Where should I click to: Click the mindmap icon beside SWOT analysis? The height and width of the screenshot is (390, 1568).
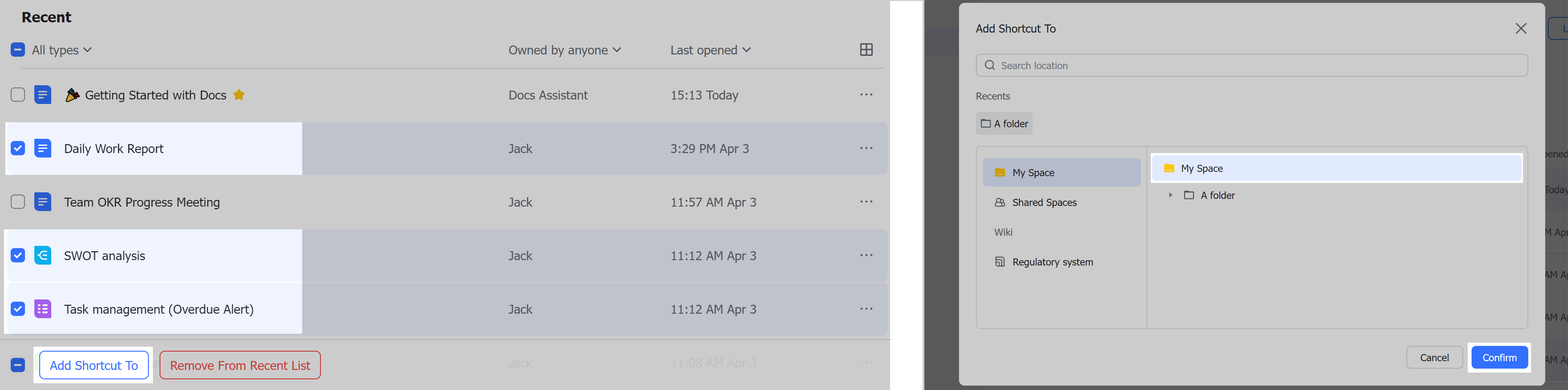pos(43,255)
